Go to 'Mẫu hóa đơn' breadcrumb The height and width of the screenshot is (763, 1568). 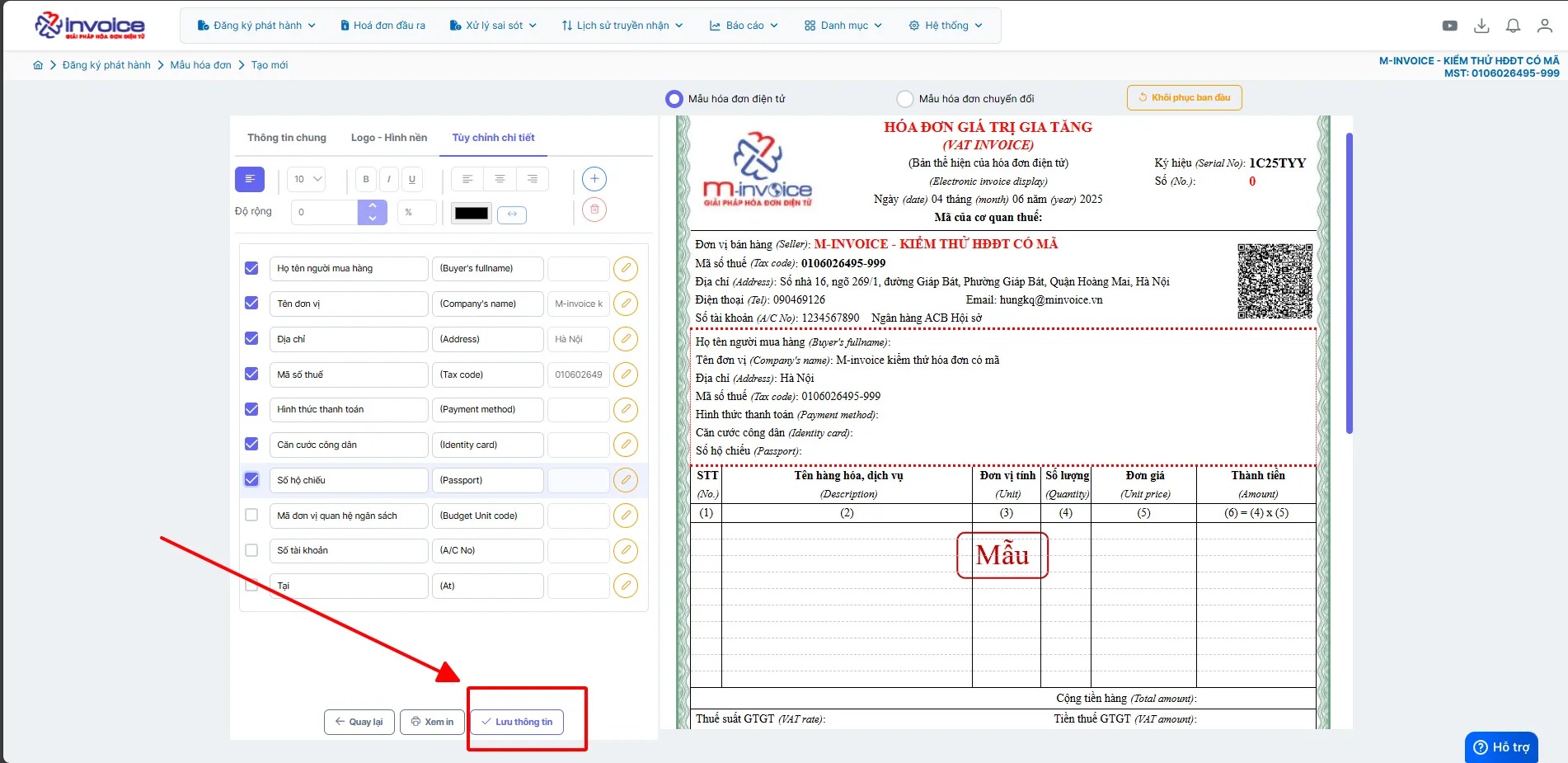coord(200,65)
